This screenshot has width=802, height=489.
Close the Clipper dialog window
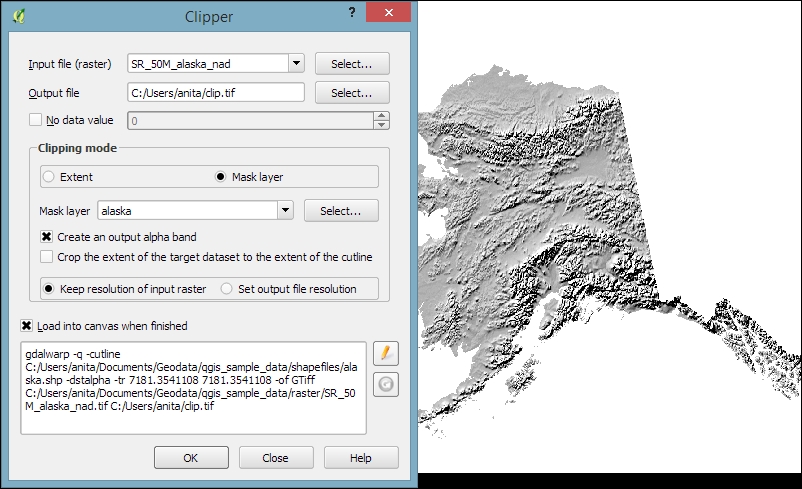tap(388, 12)
